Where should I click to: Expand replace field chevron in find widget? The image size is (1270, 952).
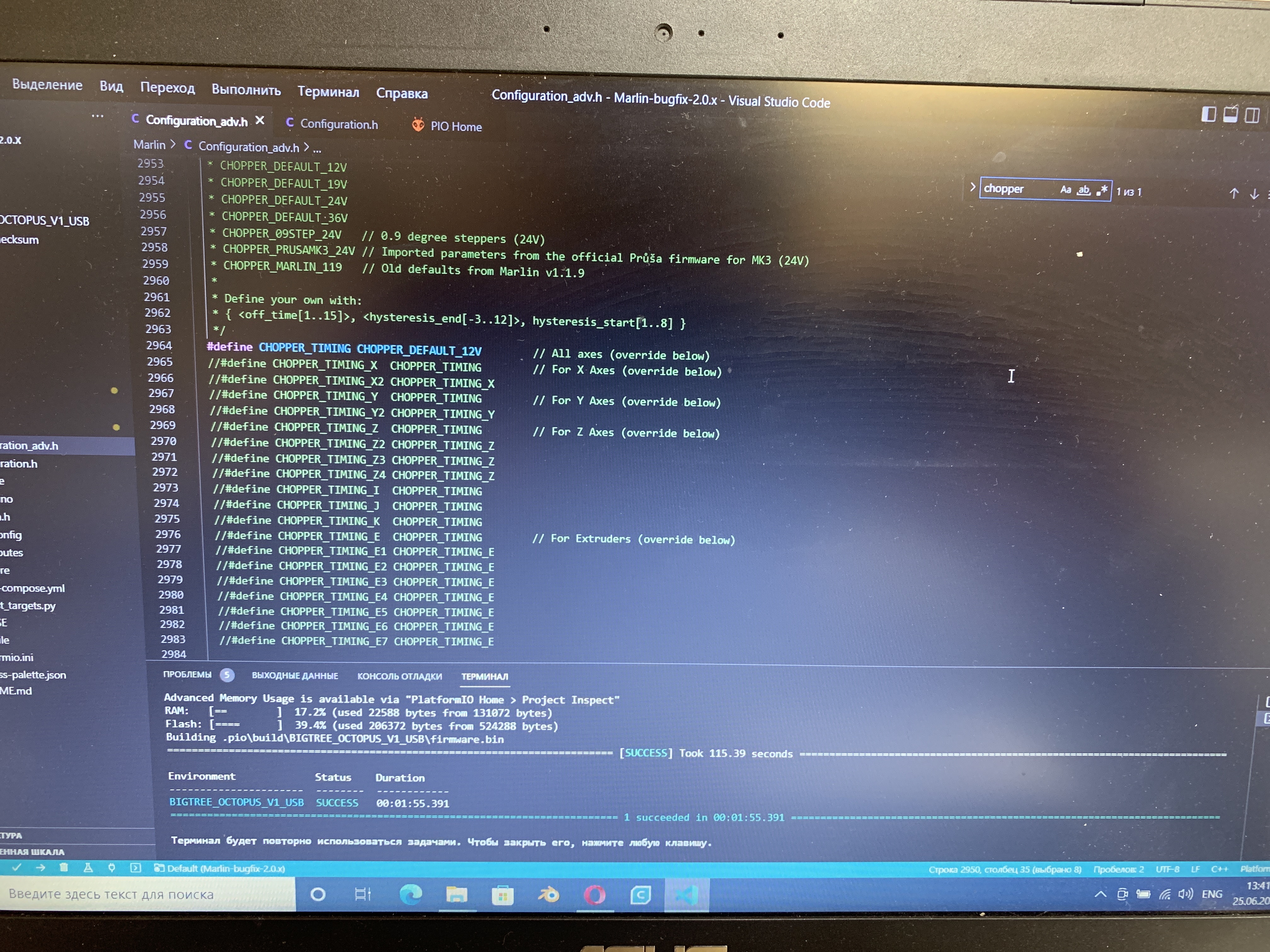[x=973, y=187]
